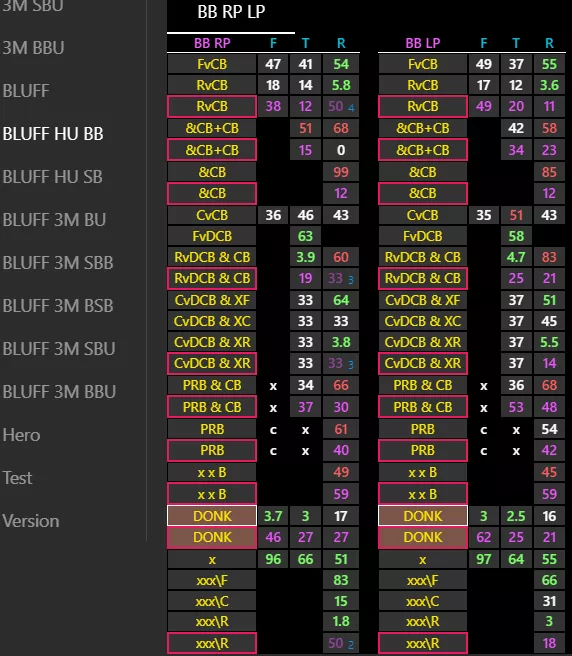Select the Test sidebar item
This screenshot has height=656, width=572.
17,478
